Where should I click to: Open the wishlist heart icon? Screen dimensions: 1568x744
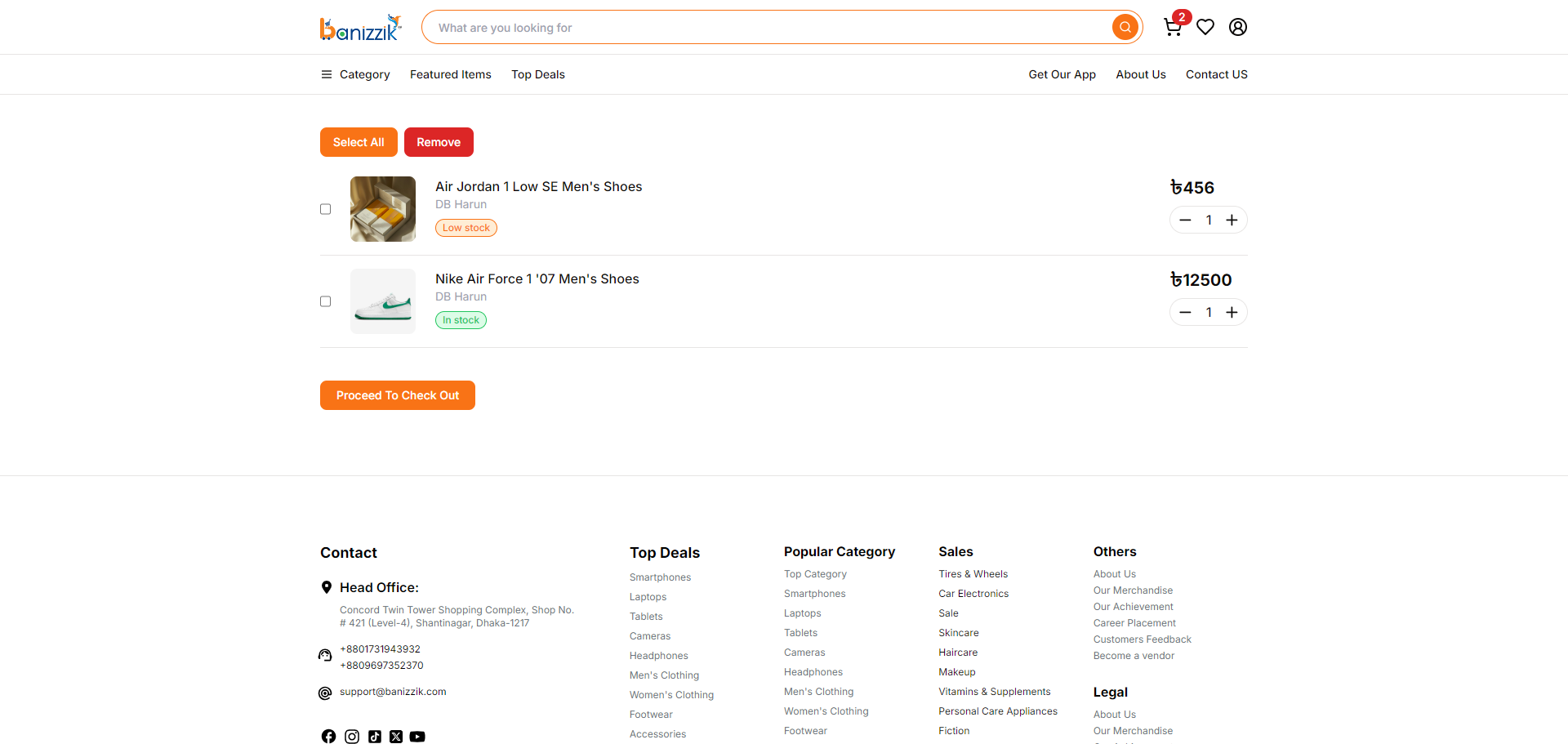point(1205,27)
